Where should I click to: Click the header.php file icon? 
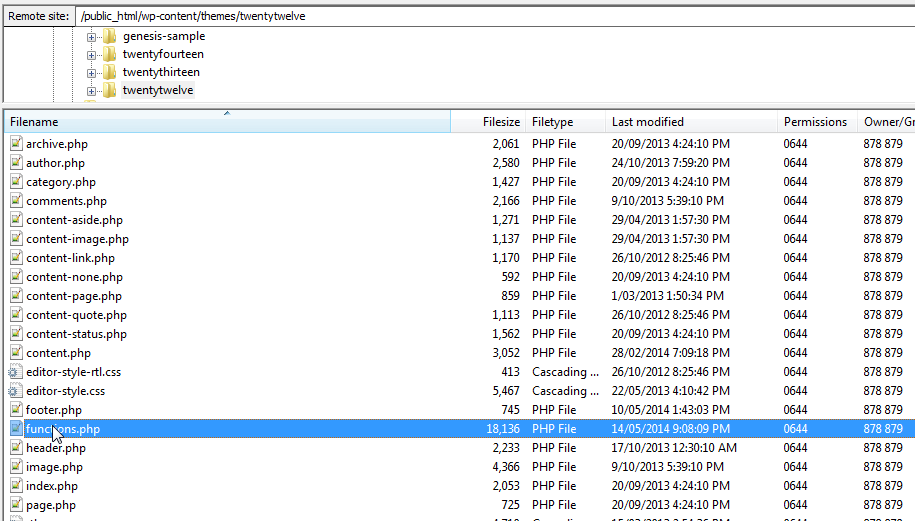16,448
